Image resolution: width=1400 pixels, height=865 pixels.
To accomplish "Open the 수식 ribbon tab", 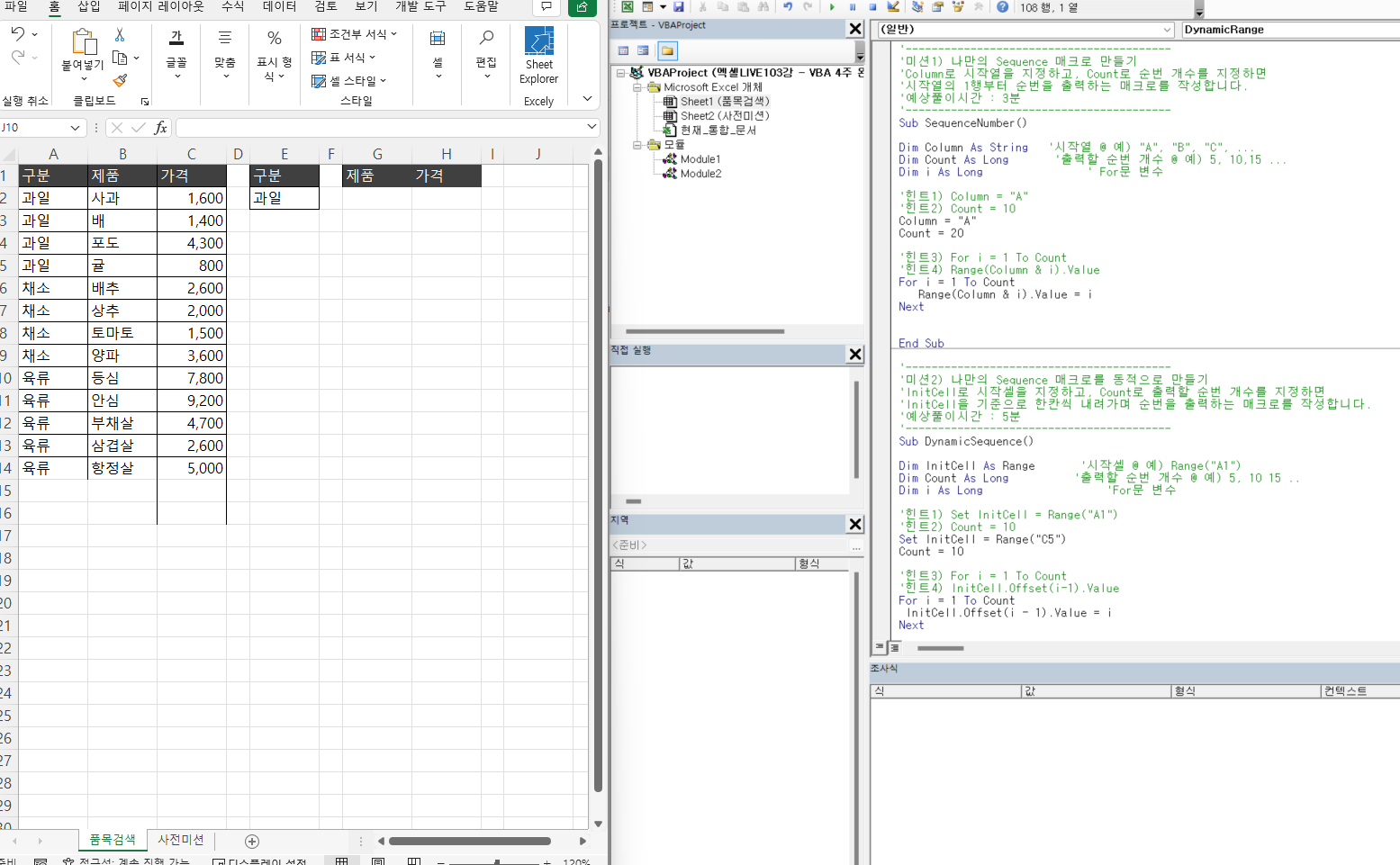I will [x=233, y=6].
